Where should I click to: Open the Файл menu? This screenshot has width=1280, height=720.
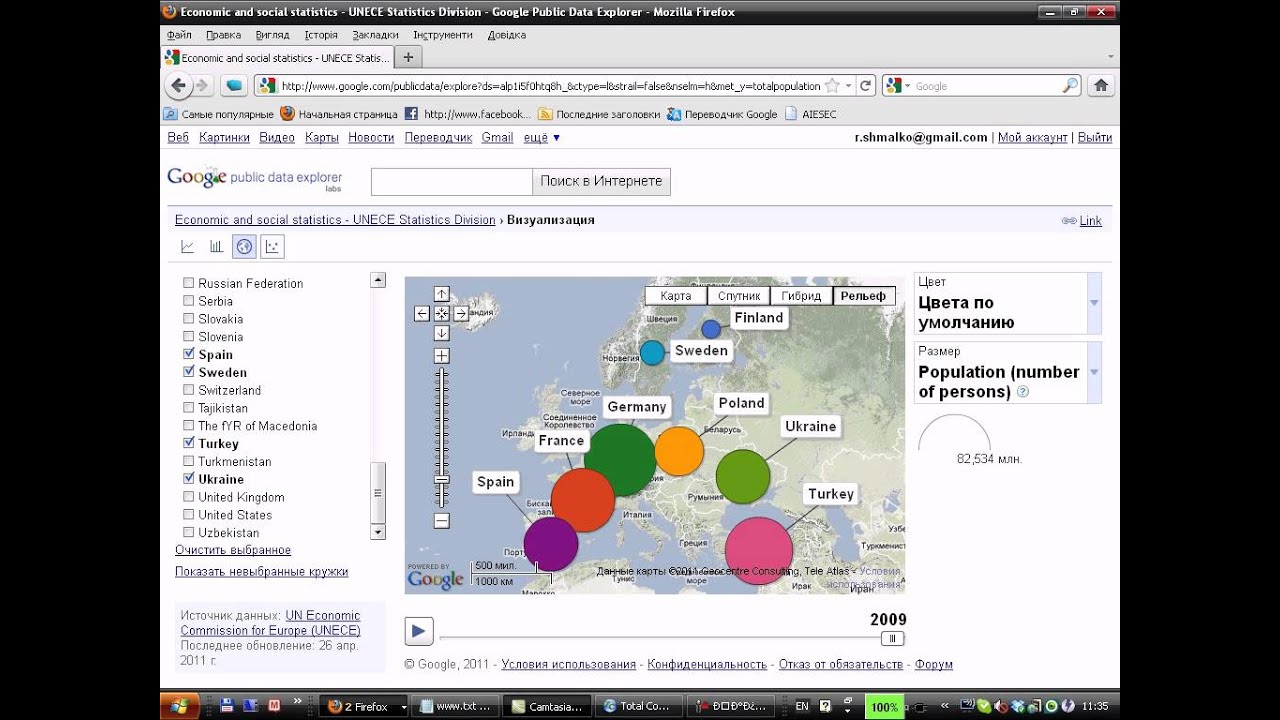[180, 35]
